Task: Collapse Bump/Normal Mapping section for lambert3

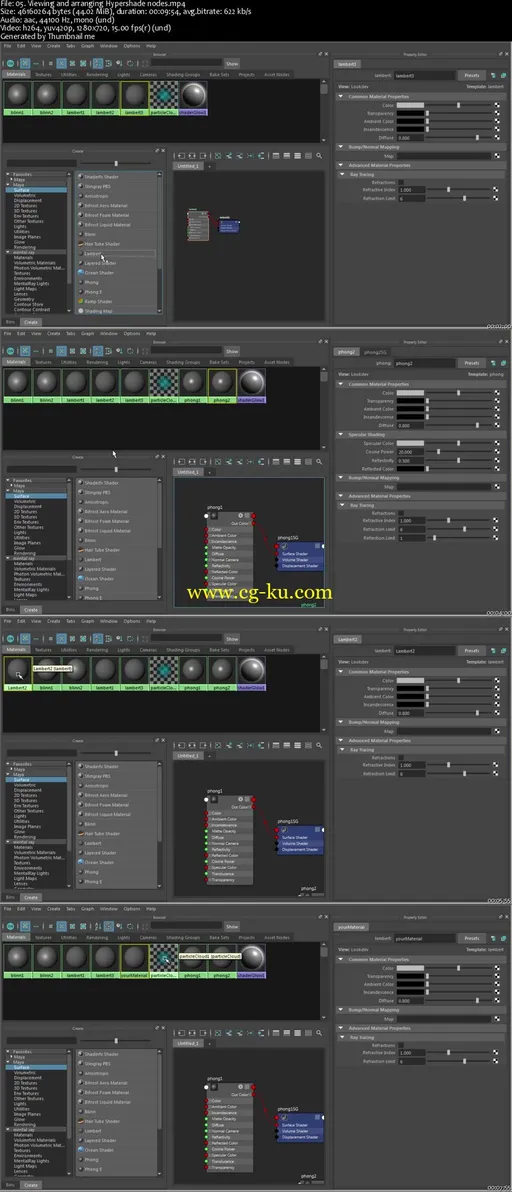Action: point(341,147)
